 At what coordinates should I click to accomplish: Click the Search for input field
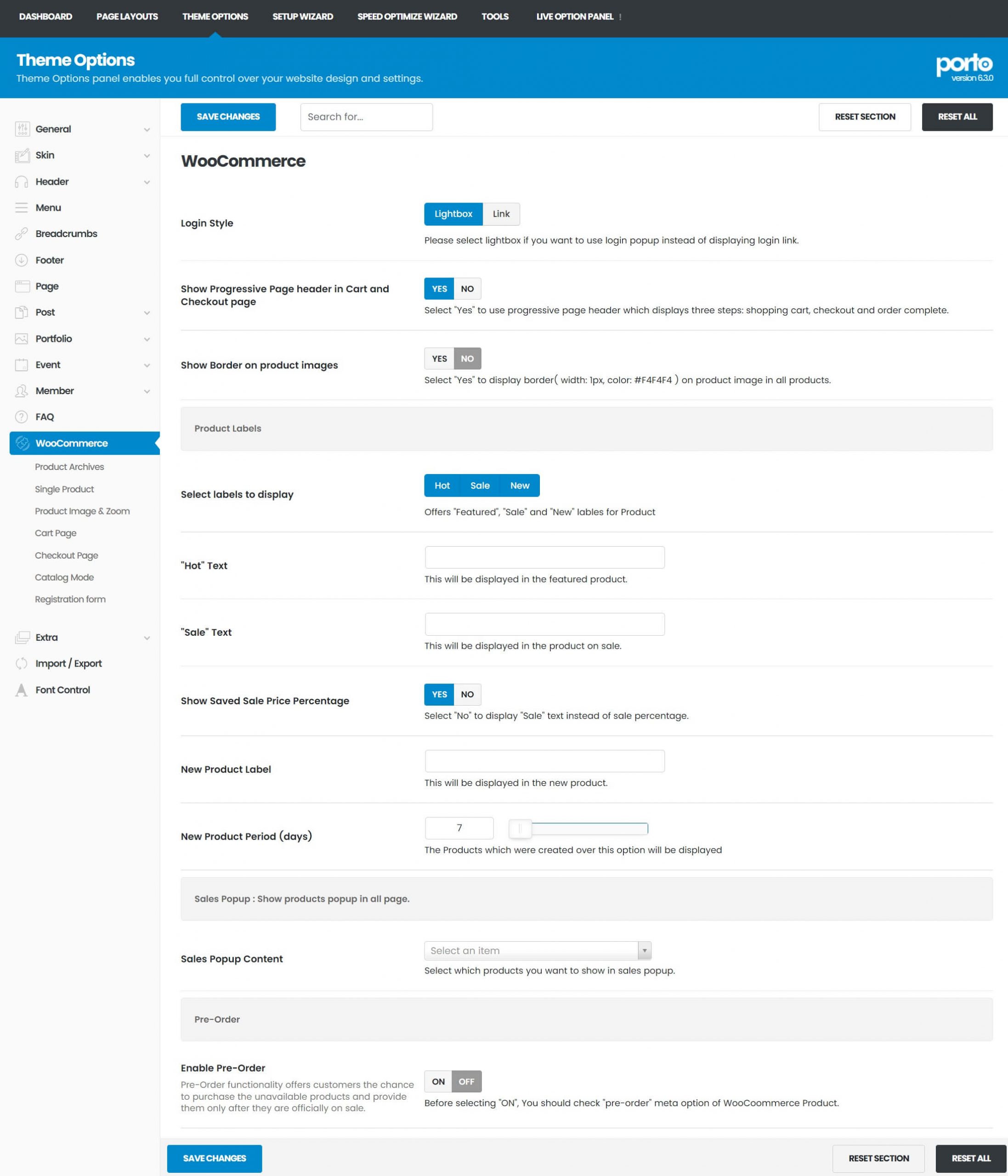click(x=366, y=117)
